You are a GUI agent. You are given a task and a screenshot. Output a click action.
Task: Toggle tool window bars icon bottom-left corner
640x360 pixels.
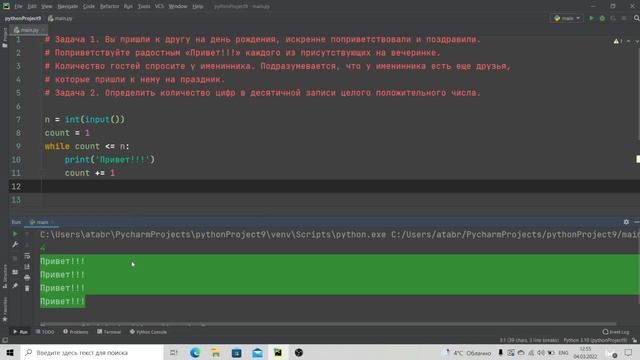point(4,340)
